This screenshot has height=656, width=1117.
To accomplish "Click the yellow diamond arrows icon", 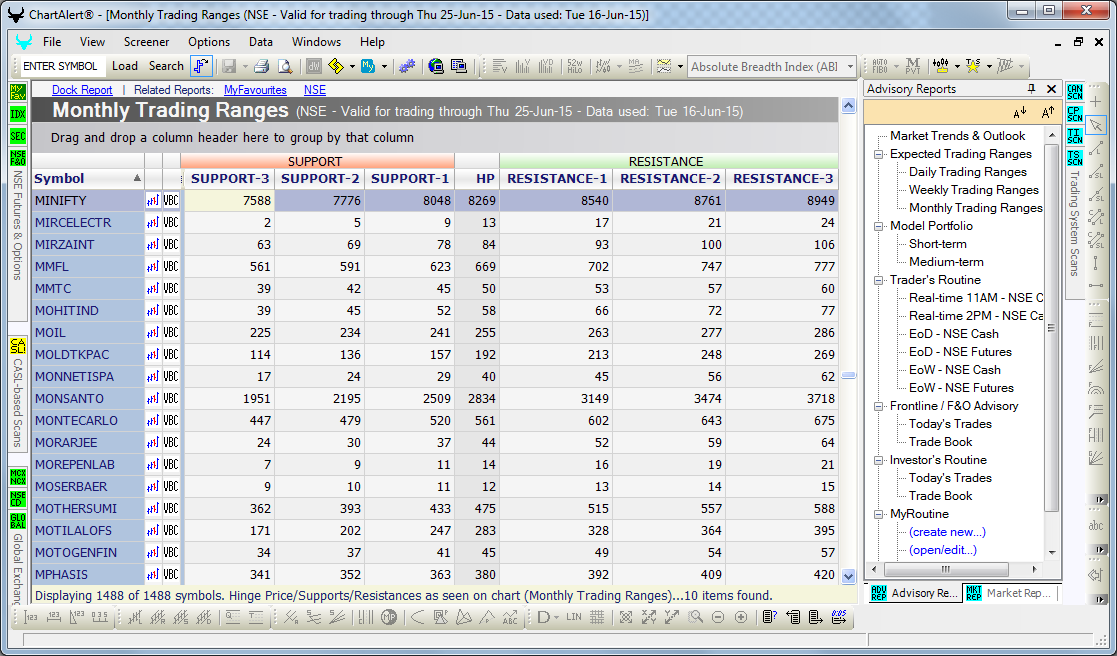I will point(336,66).
